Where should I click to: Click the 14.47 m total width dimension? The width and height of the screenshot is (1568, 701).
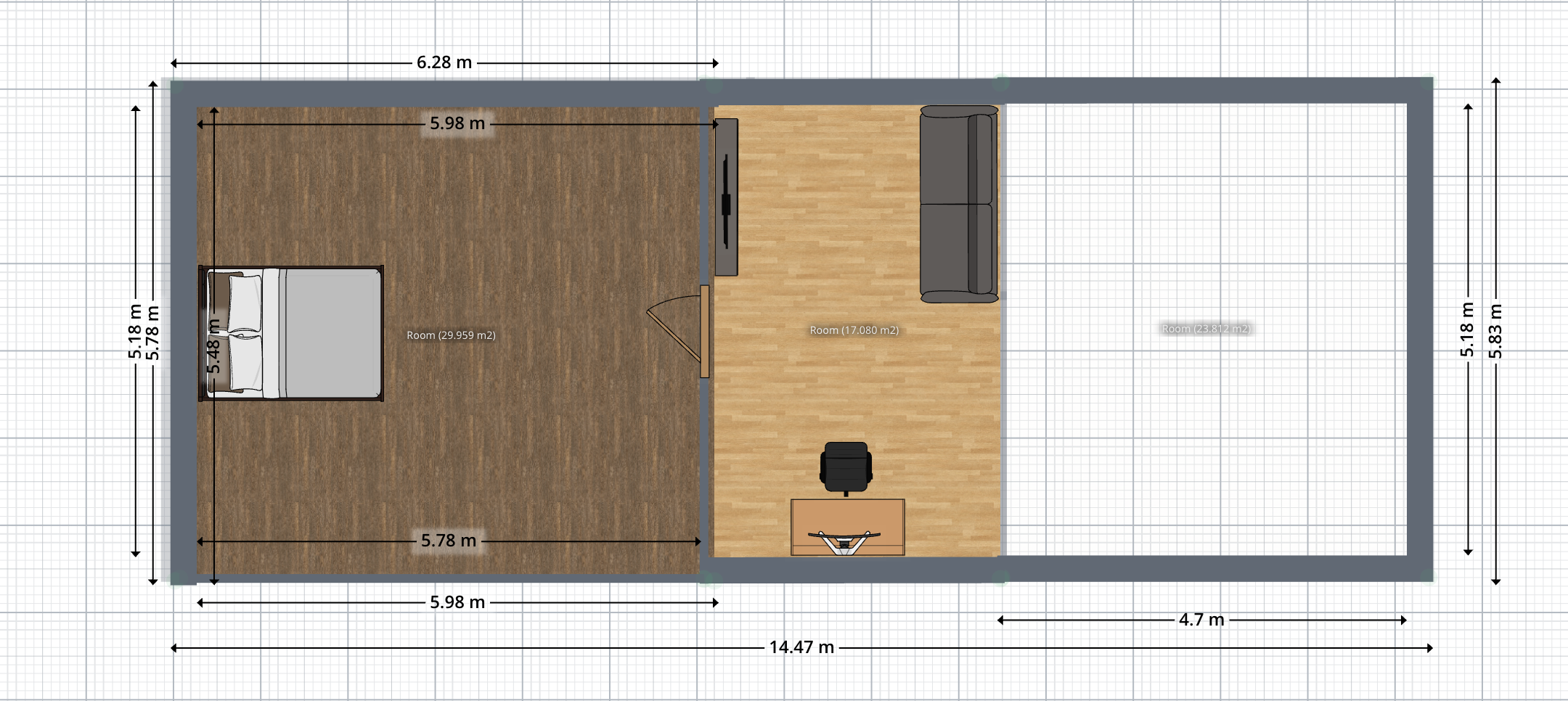point(801,647)
